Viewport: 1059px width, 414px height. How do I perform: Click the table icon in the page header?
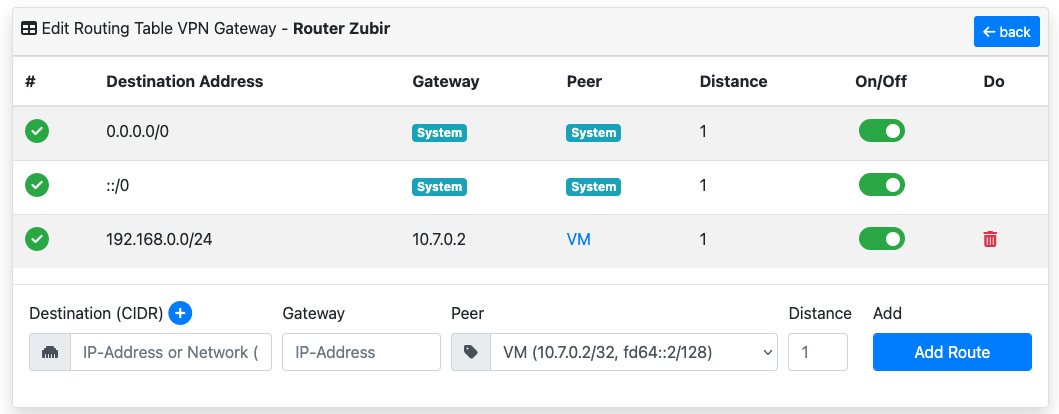[x=29, y=29]
